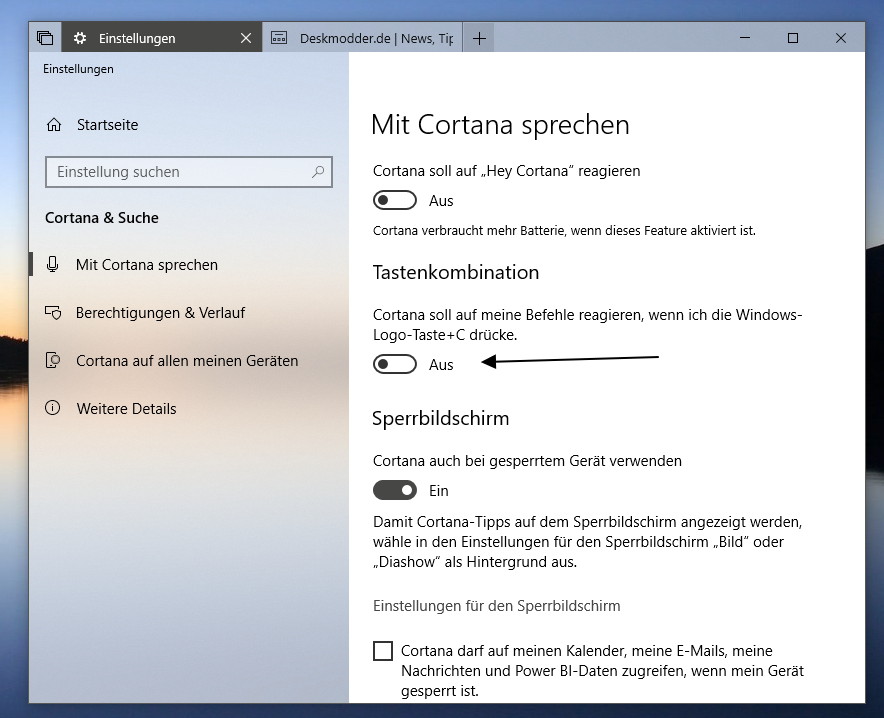
Task: Click the Sperrbildschirm heading
Action: coord(440,418)
